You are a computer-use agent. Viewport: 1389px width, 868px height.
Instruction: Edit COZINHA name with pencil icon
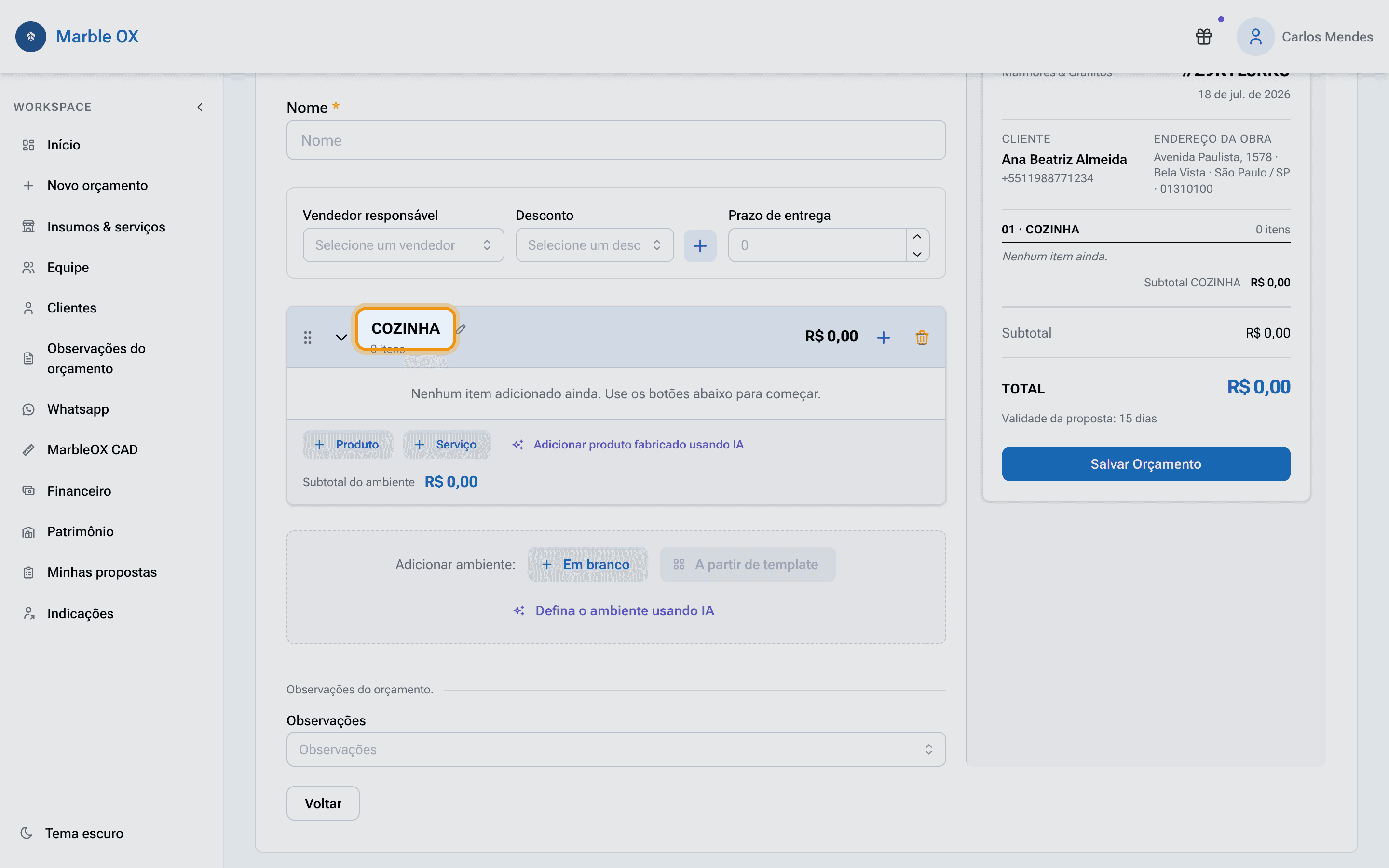coord(461,329)
